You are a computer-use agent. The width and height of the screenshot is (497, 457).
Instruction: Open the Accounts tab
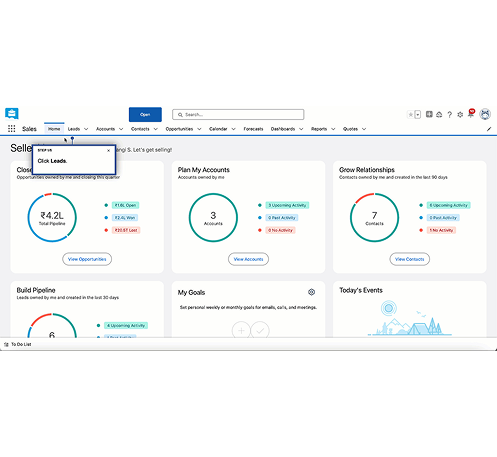(x=105, y=129)
